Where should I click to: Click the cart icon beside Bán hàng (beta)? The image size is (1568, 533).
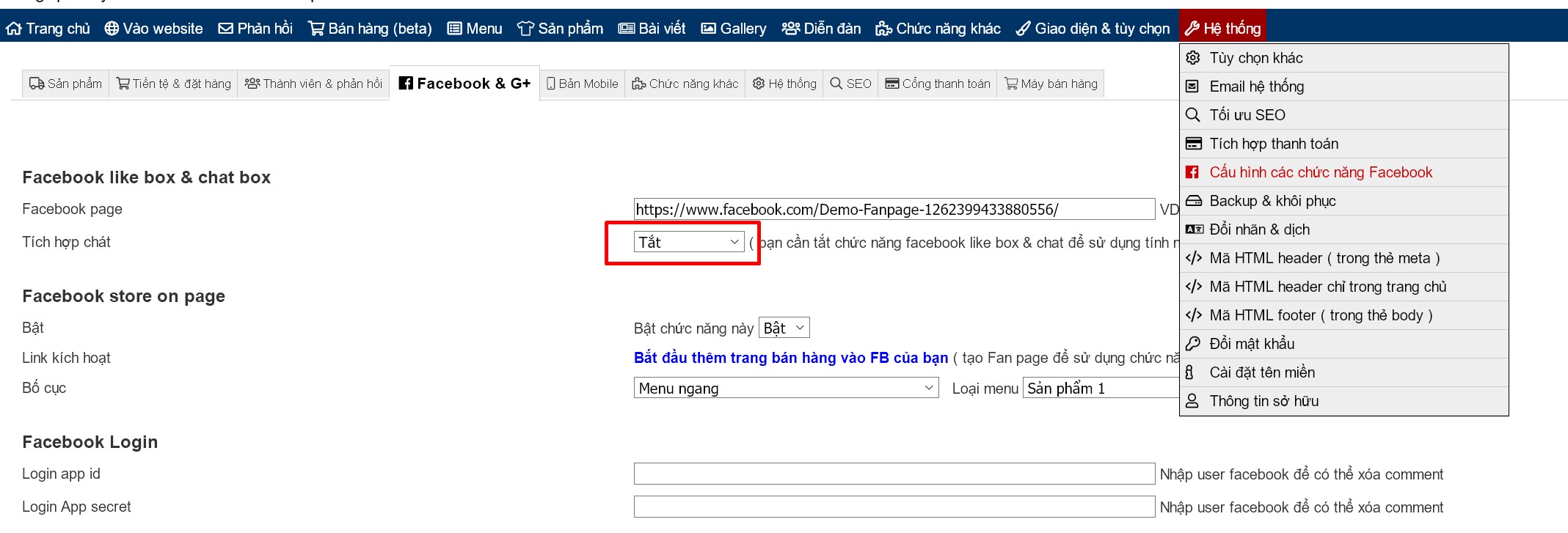[316, 29]
